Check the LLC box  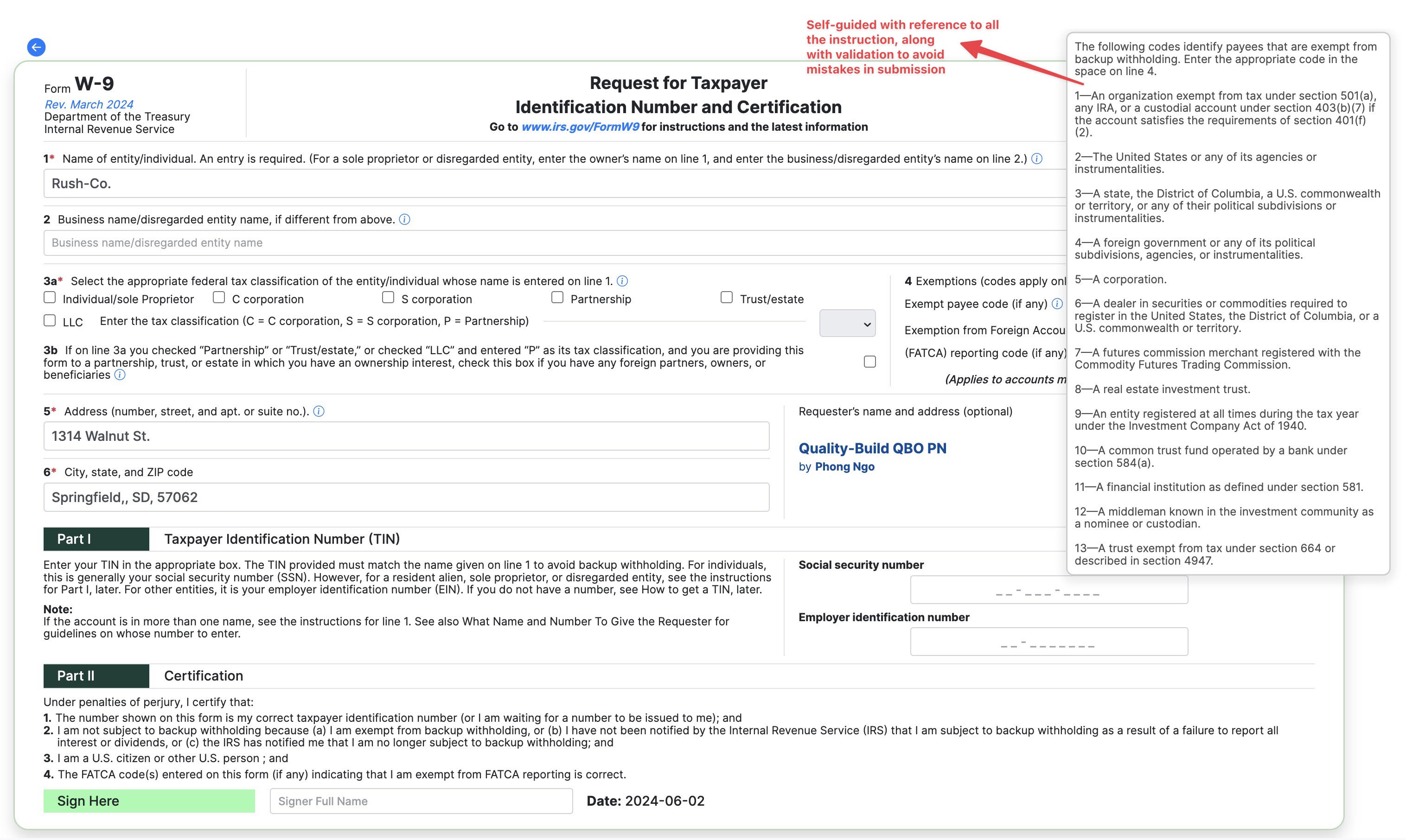(x=50, y=321)
